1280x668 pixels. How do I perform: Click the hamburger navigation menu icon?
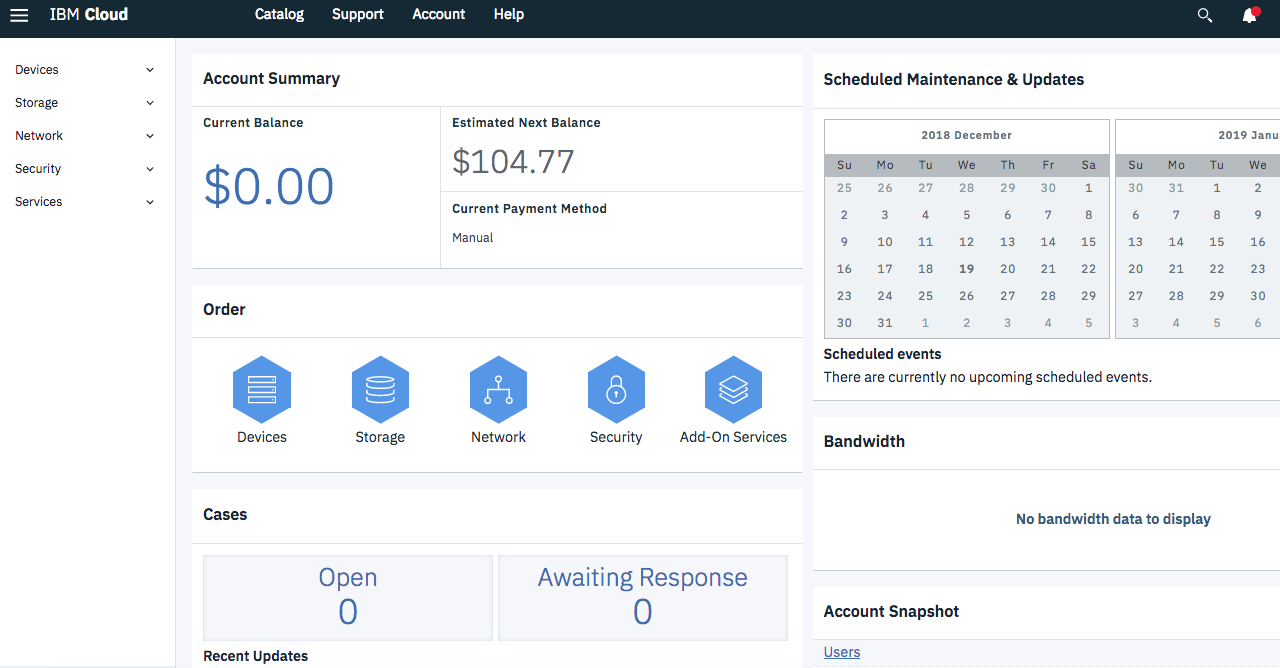tap(19, 15)
